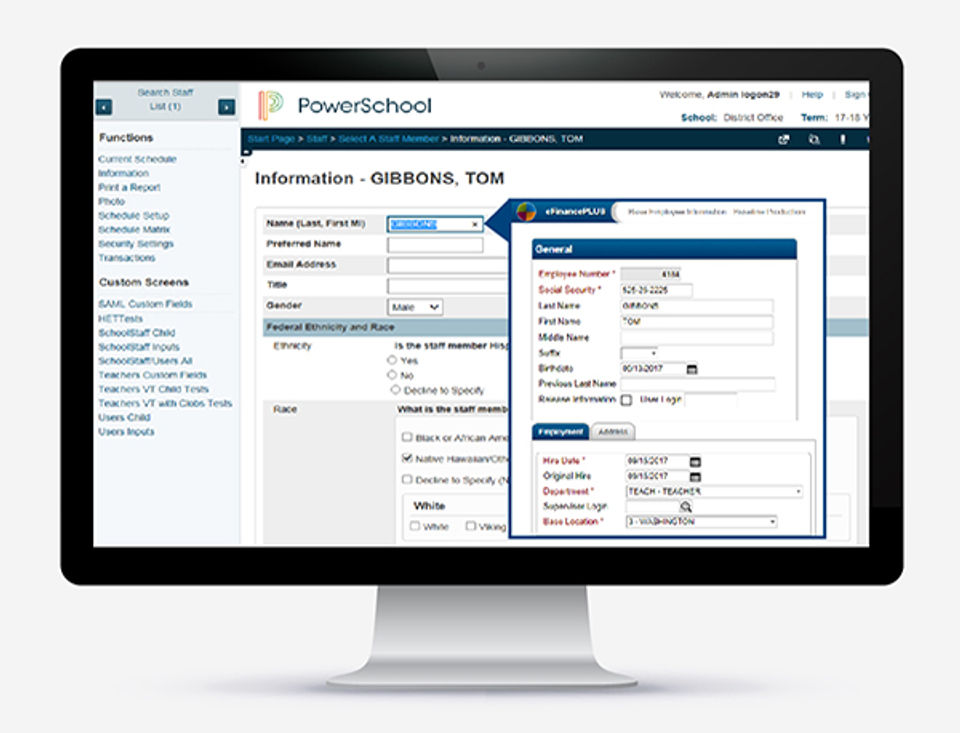Open the Photo link
Viewport: 960px width, 733px height.
point(111,201)
